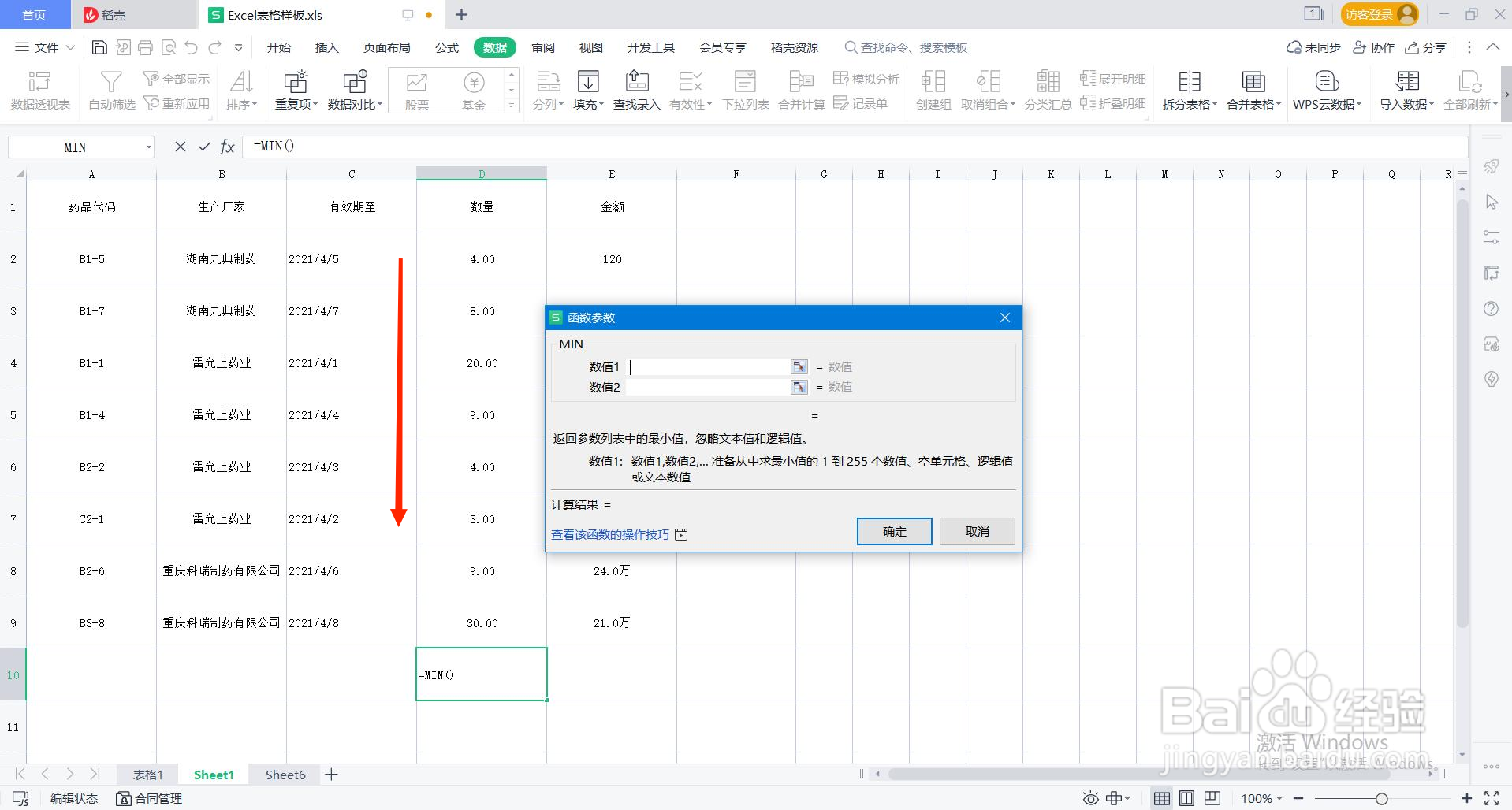Select the 股票 stock data type
The image size is (1512, 810).
point(417,90)
